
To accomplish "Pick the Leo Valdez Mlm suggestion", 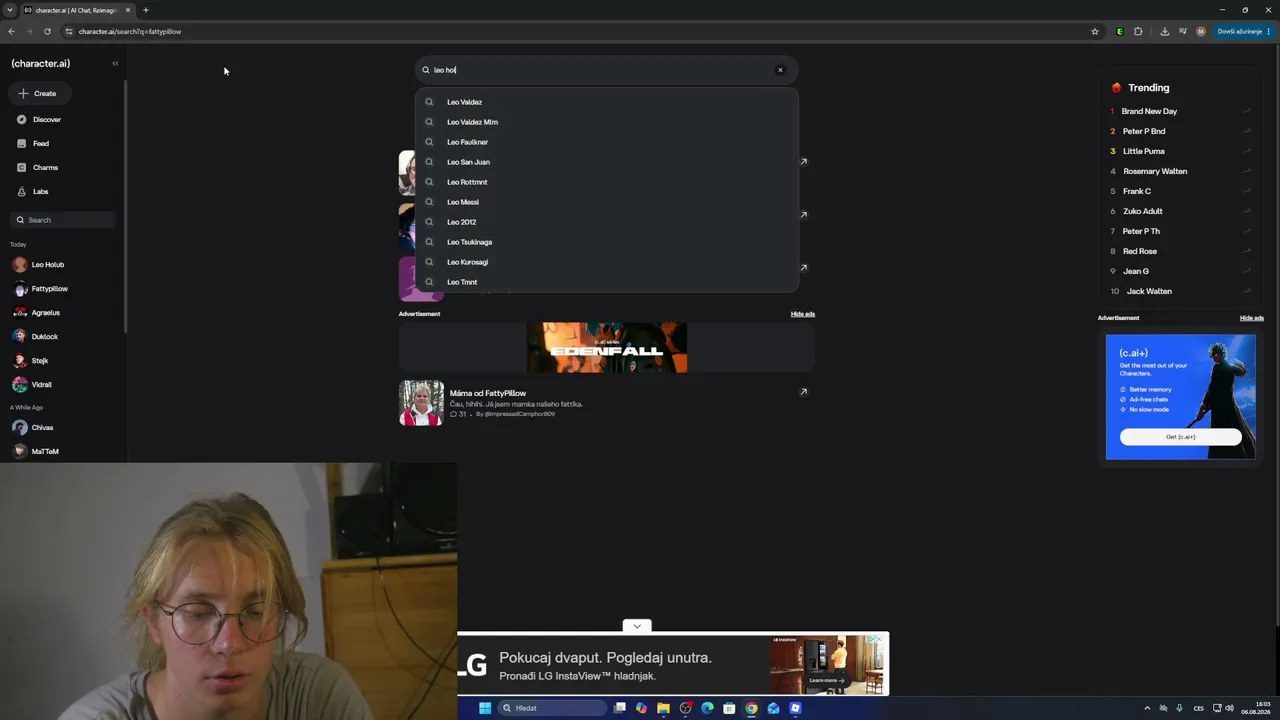I will [x=607, y=122].
